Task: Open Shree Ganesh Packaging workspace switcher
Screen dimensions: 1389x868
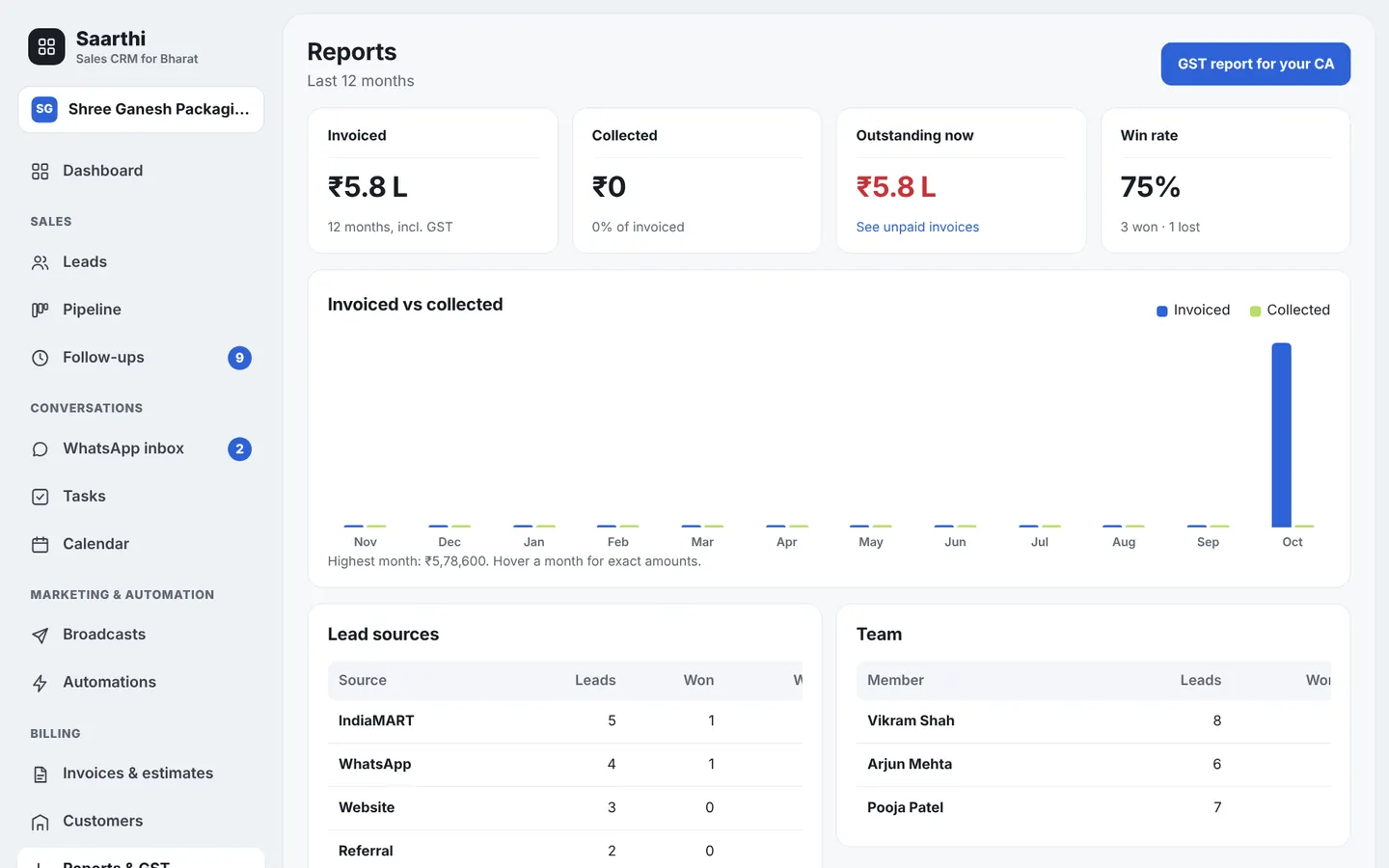Action: [x=141, y=109]
